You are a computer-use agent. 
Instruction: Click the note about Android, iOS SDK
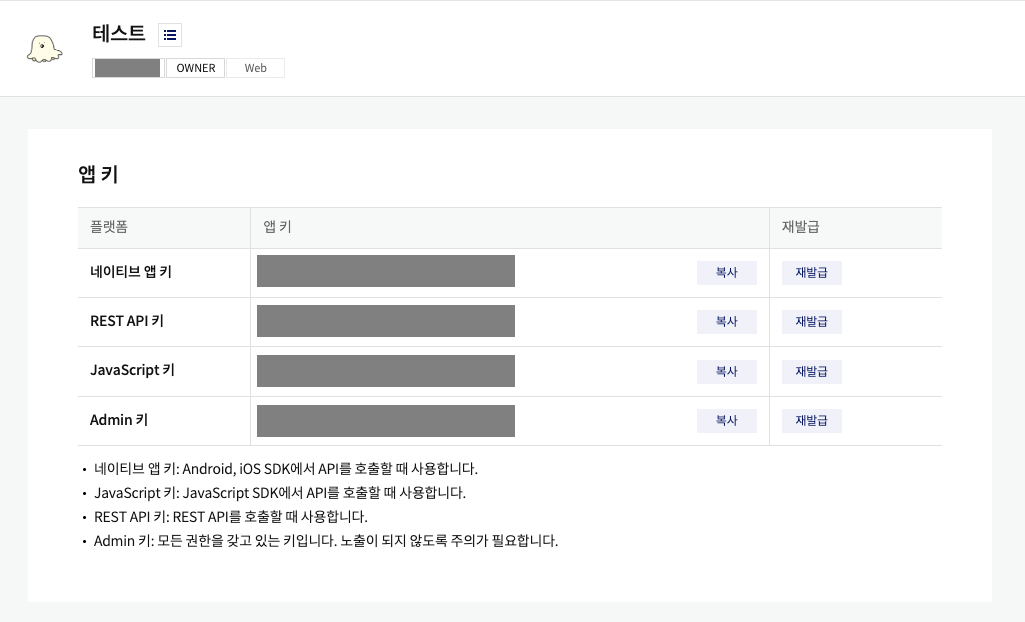click(x=286, y=468)
